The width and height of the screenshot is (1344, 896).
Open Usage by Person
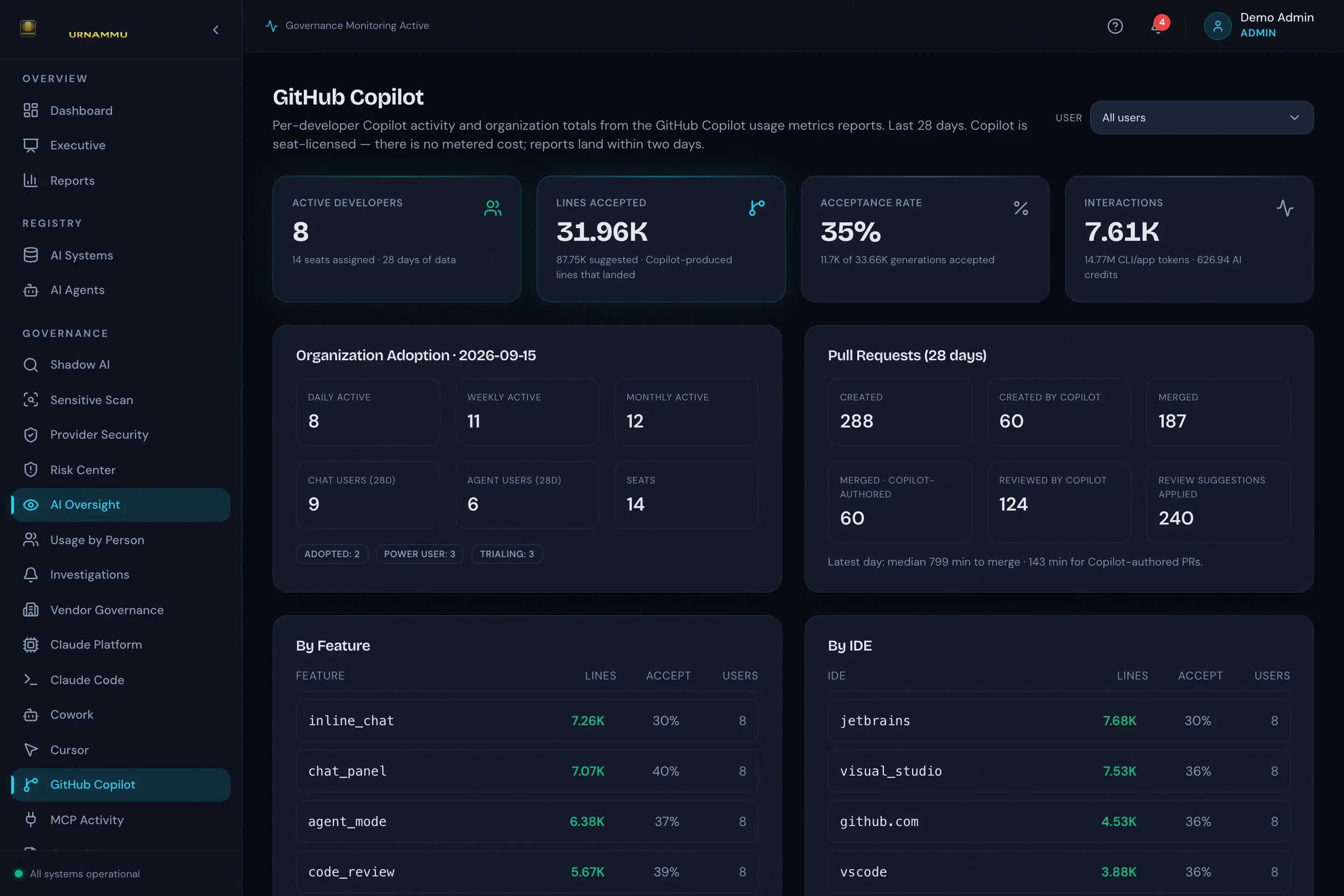tap(120, 540)
